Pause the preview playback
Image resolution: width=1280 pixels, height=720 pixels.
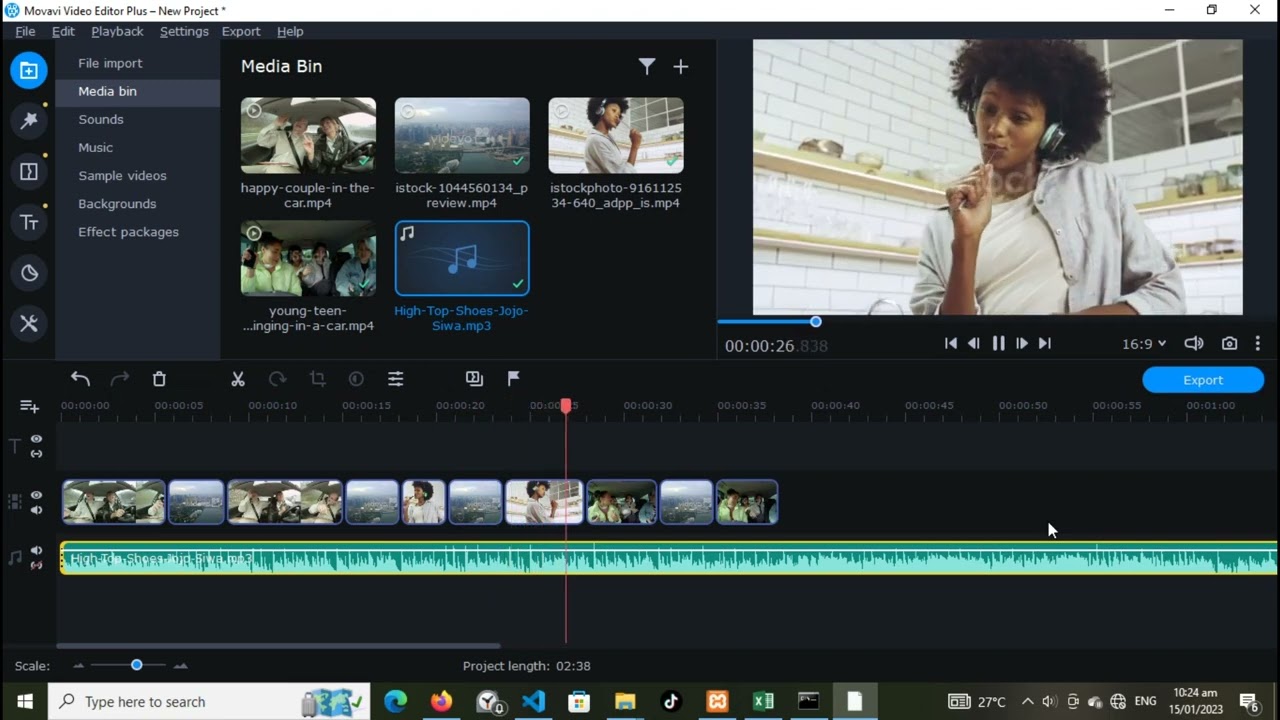point(998,343)
